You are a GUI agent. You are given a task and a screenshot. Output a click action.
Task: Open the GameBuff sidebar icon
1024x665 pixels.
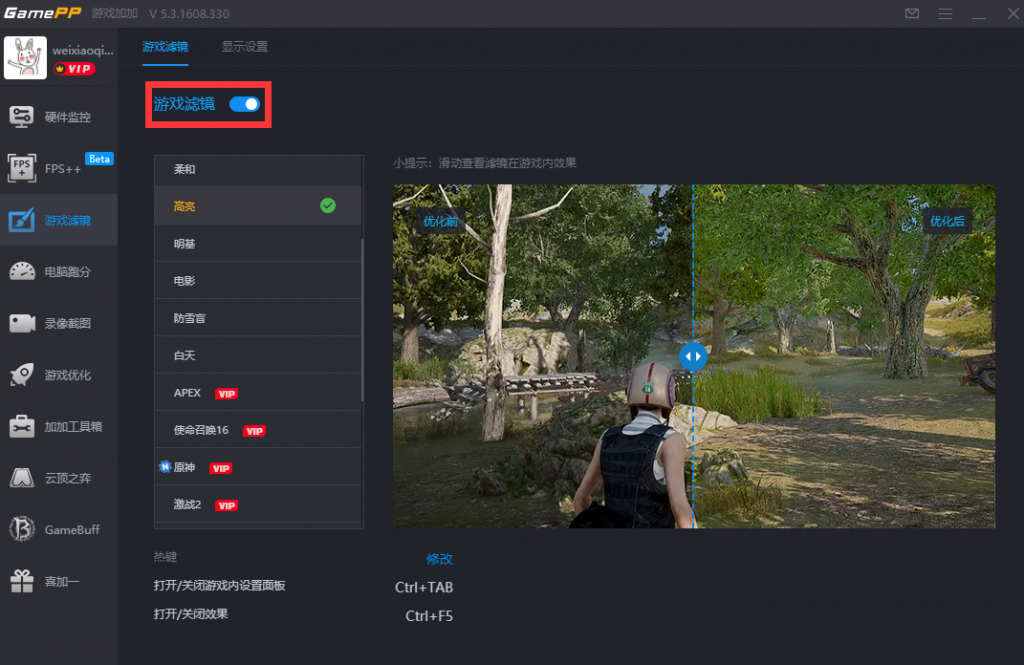22,529
